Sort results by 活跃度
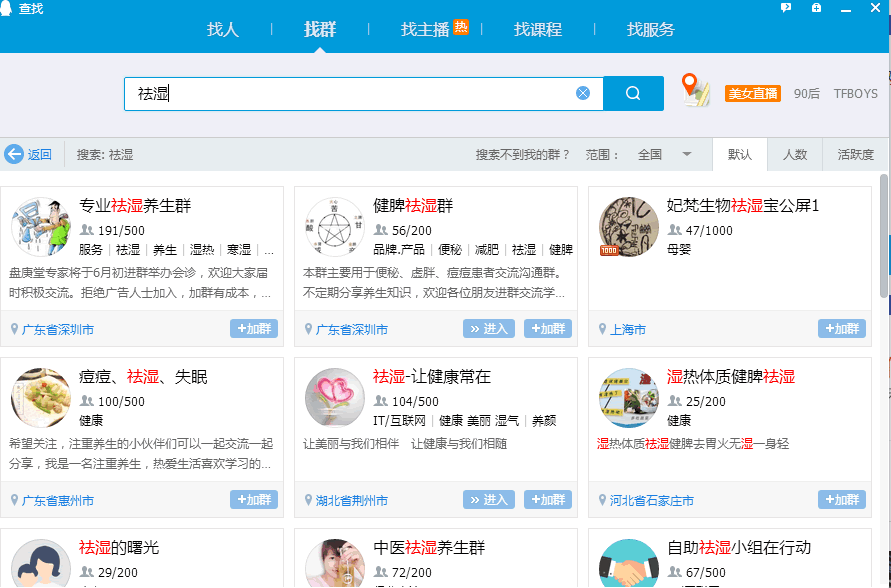891x588 pixels. click(855, 154)
